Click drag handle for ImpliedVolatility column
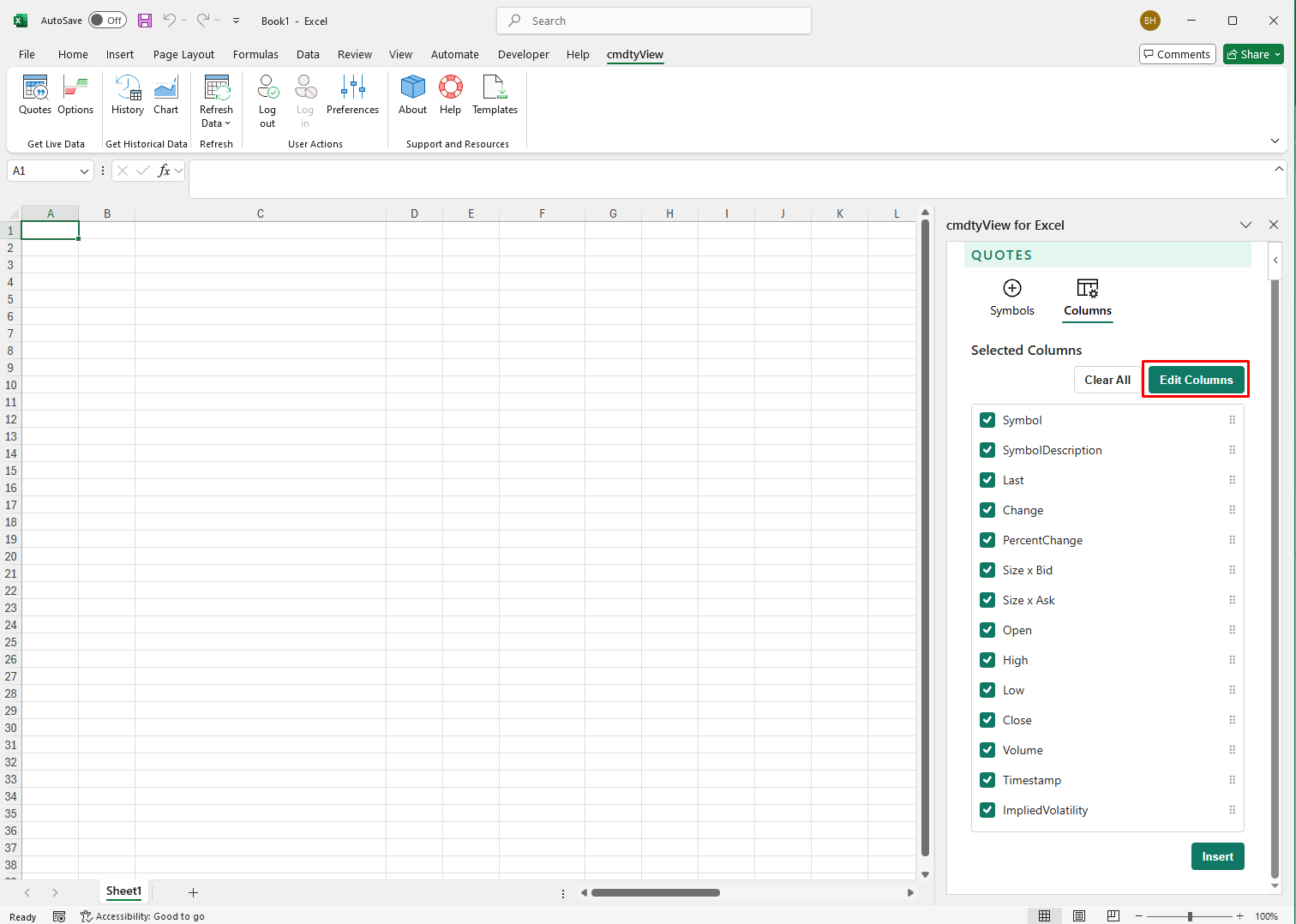 (1232, 810)
